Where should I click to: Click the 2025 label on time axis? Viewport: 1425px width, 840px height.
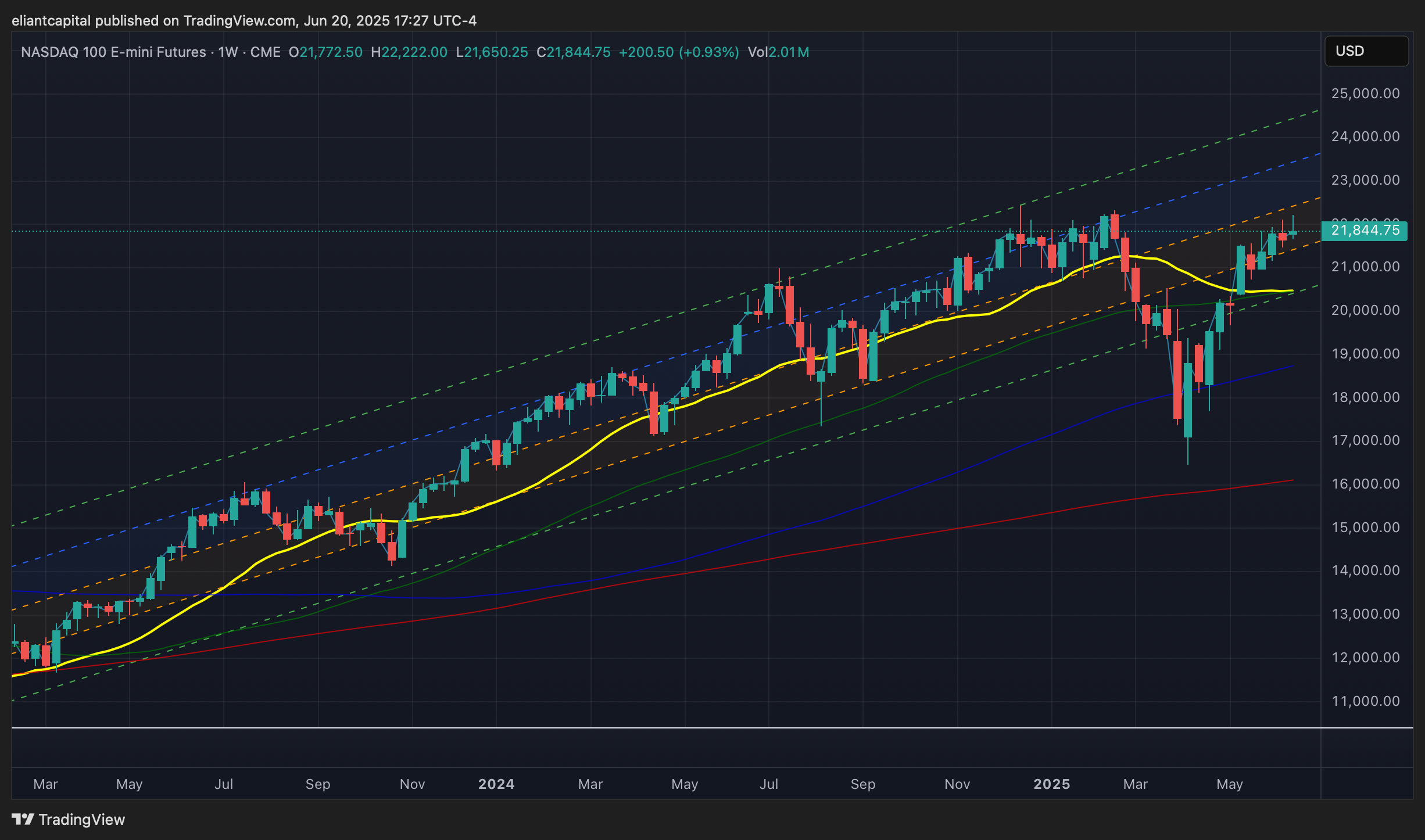[1051, 784]
